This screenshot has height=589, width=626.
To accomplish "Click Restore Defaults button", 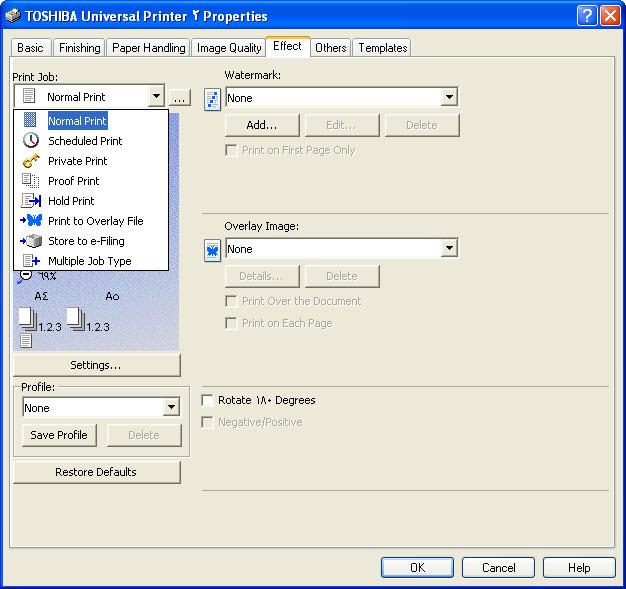I will (96, 472).
